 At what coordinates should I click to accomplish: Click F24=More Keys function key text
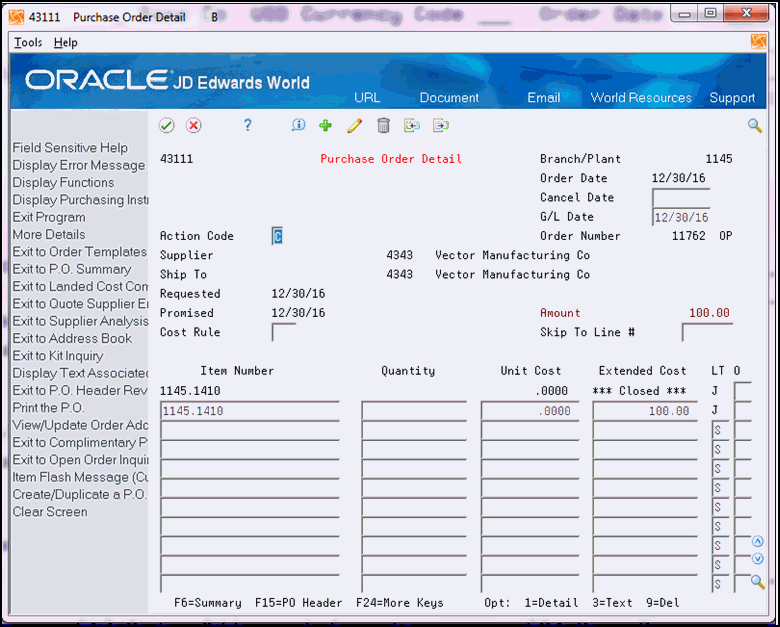[399, 603]
